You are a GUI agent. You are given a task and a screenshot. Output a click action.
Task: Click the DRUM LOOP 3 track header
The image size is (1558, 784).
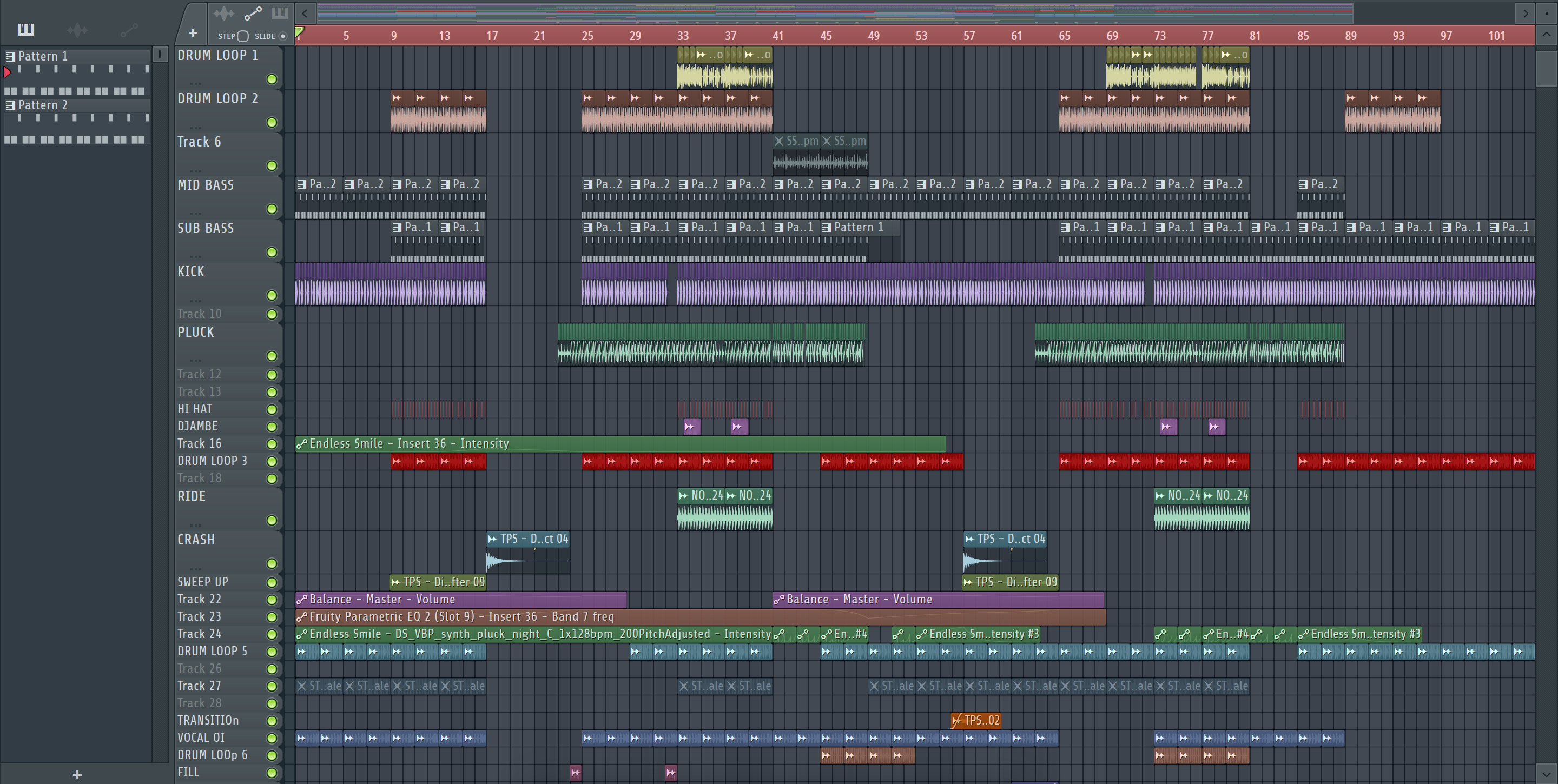pyautogui.click(x=212, y=461)
